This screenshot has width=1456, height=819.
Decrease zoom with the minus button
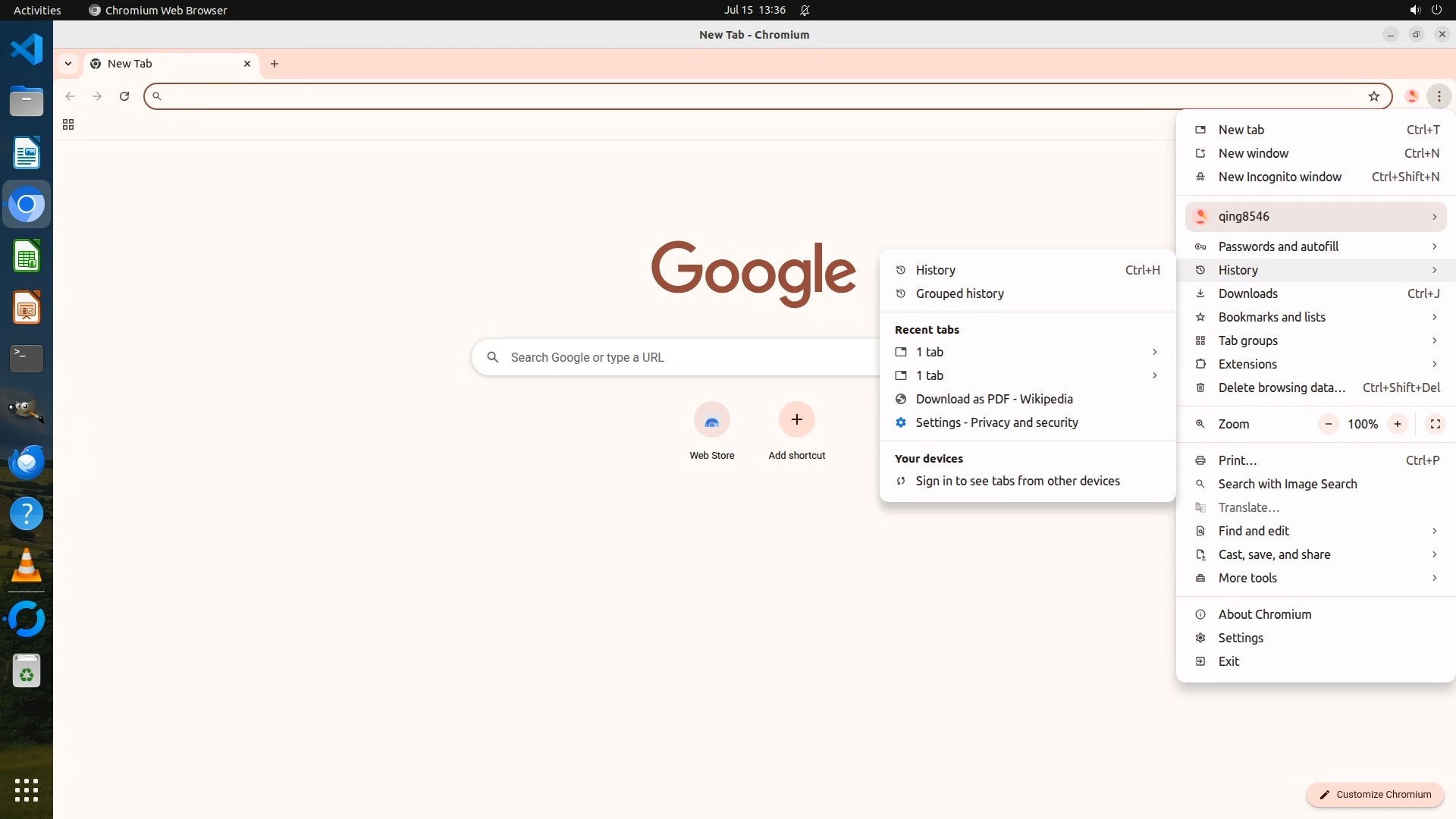pos(1328,424)
